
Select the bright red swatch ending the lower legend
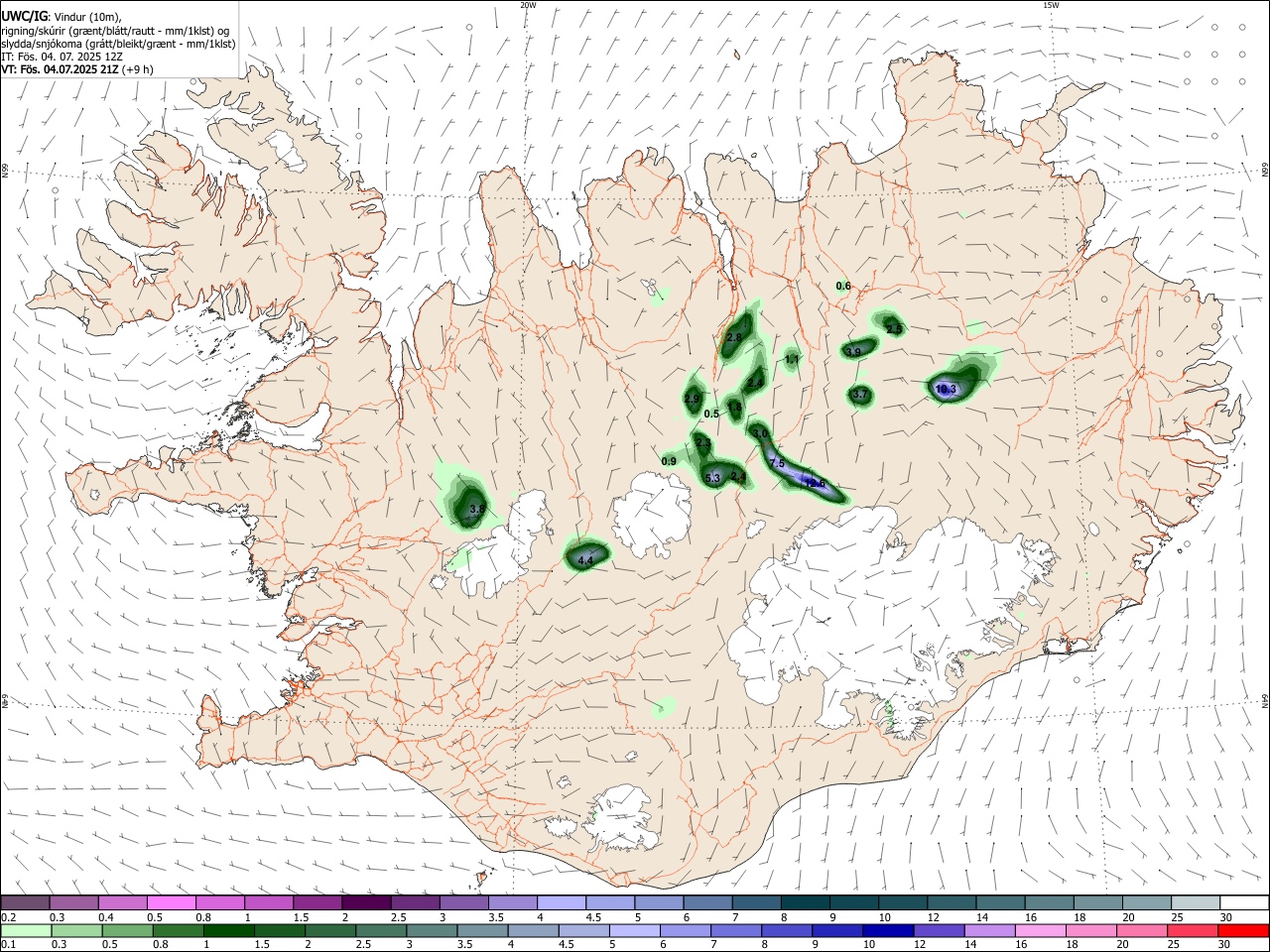[x=1243, y=931]
